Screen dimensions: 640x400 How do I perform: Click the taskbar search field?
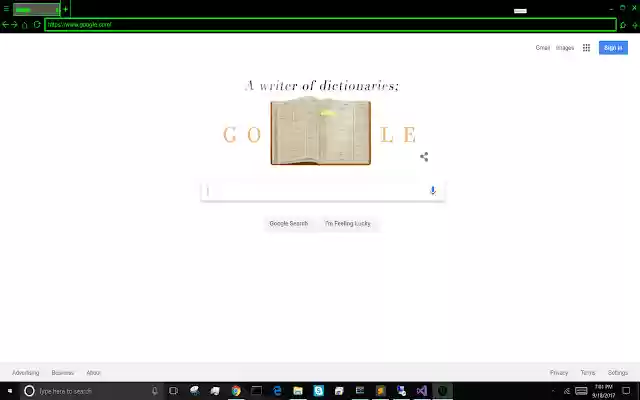[x=92, y=391]
